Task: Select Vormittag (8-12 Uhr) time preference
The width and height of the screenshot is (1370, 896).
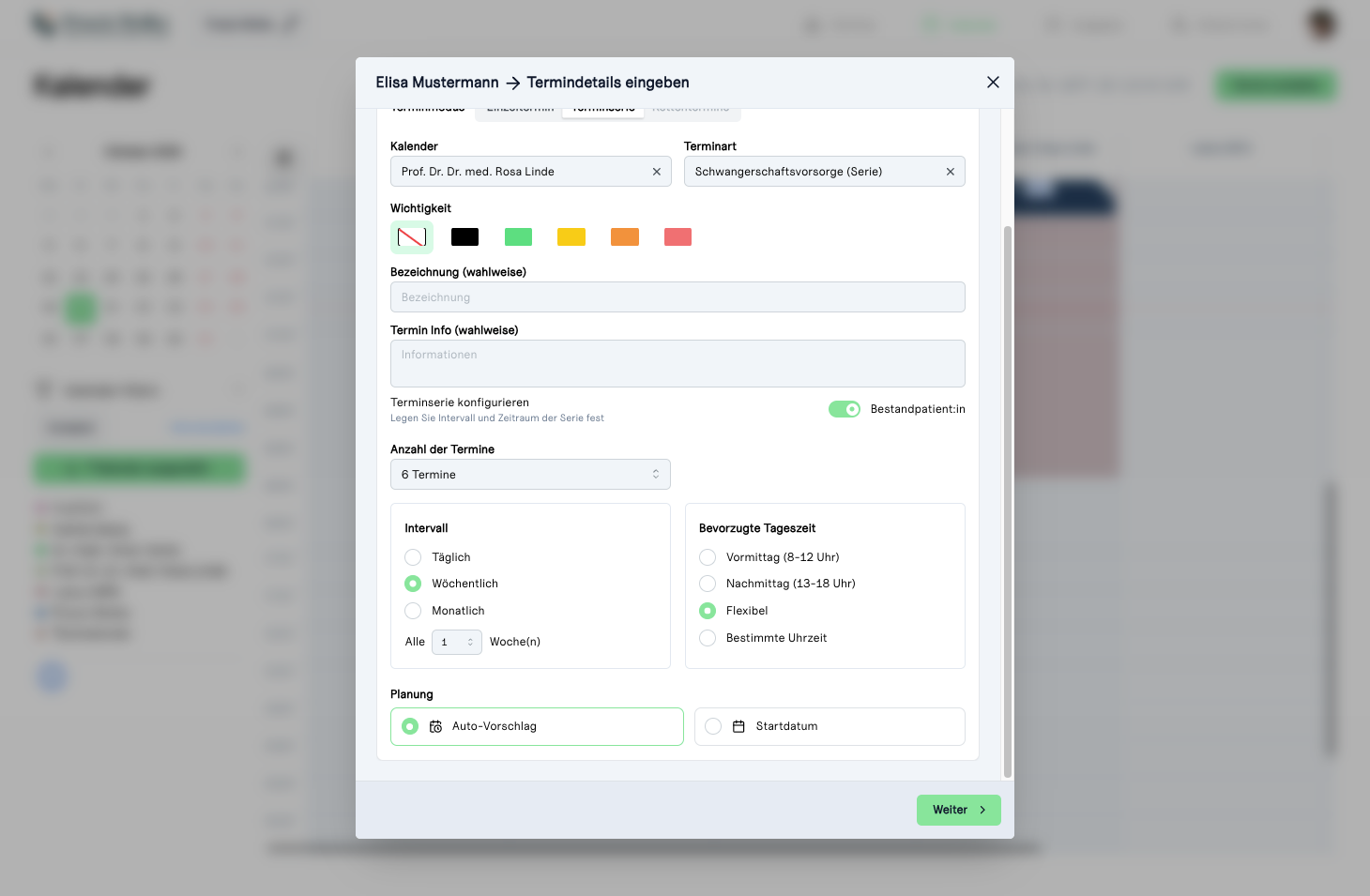Action: point(708,557)
